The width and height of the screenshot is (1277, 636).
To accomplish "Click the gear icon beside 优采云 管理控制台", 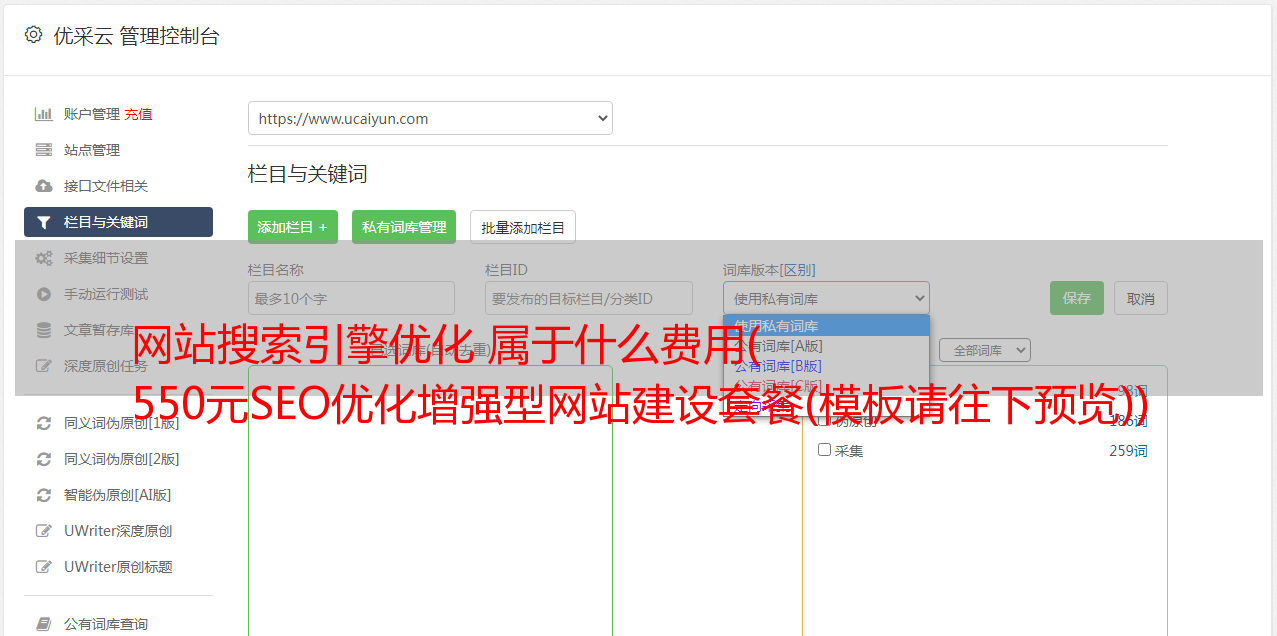I will coord(33,35).
